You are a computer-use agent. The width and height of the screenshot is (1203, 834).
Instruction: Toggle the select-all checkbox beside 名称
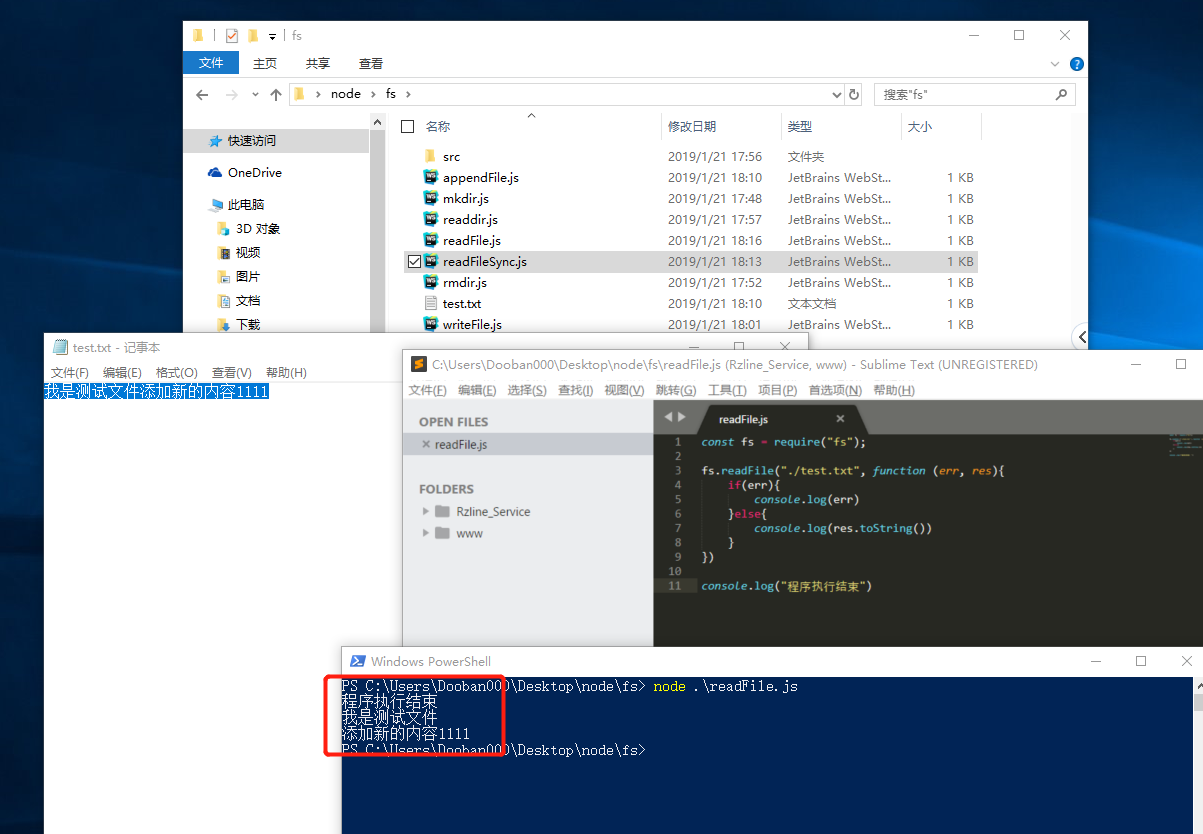(x=407, y=127)
